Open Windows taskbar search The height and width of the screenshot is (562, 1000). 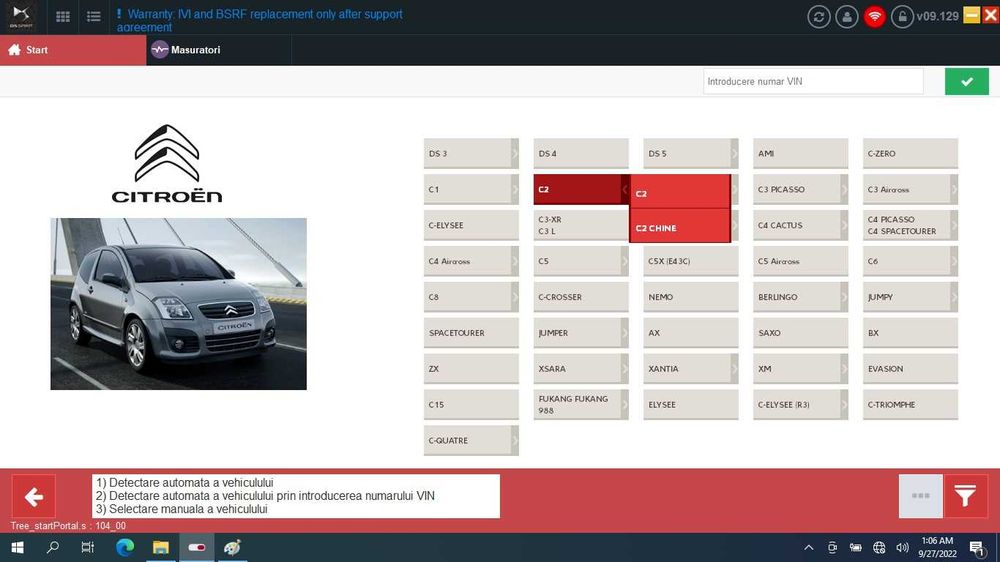click(53, 547)
